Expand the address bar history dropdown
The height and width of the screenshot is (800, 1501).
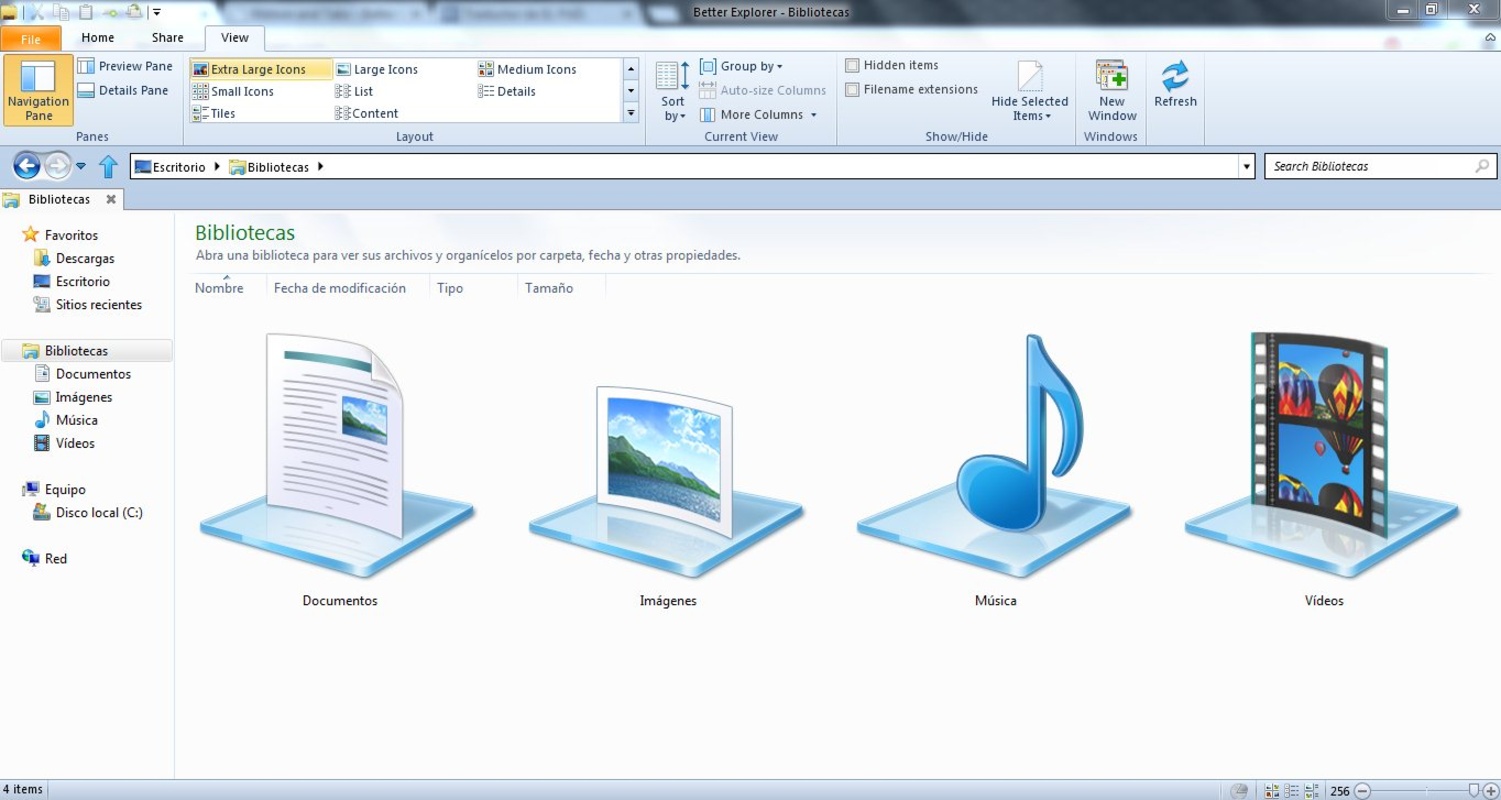[x=1246, y=167]
